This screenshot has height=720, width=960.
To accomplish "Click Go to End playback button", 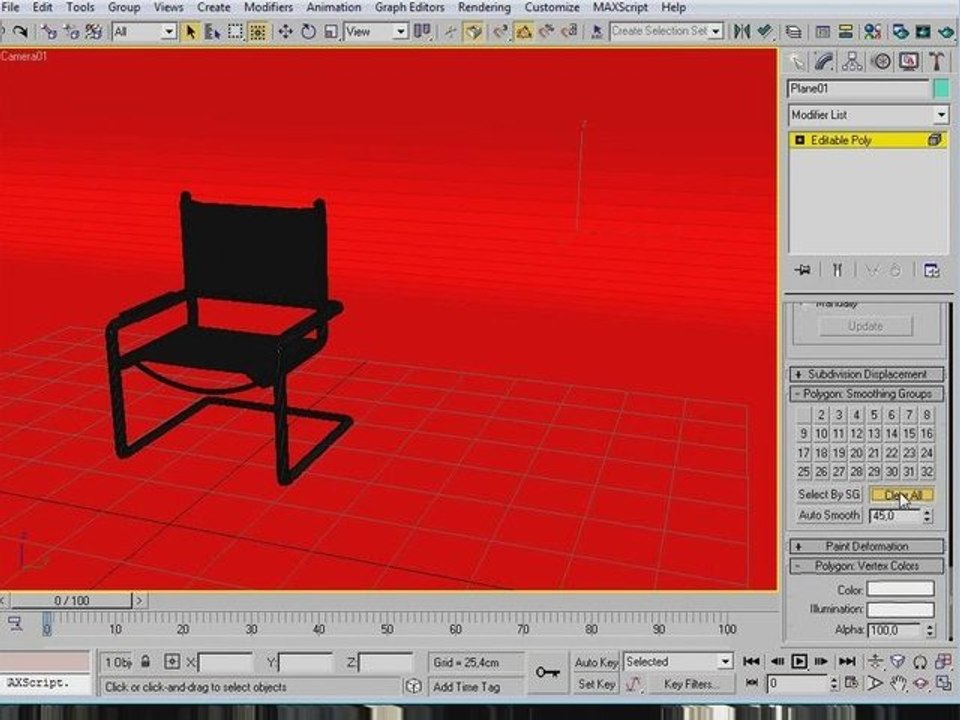I will [847, 661].
